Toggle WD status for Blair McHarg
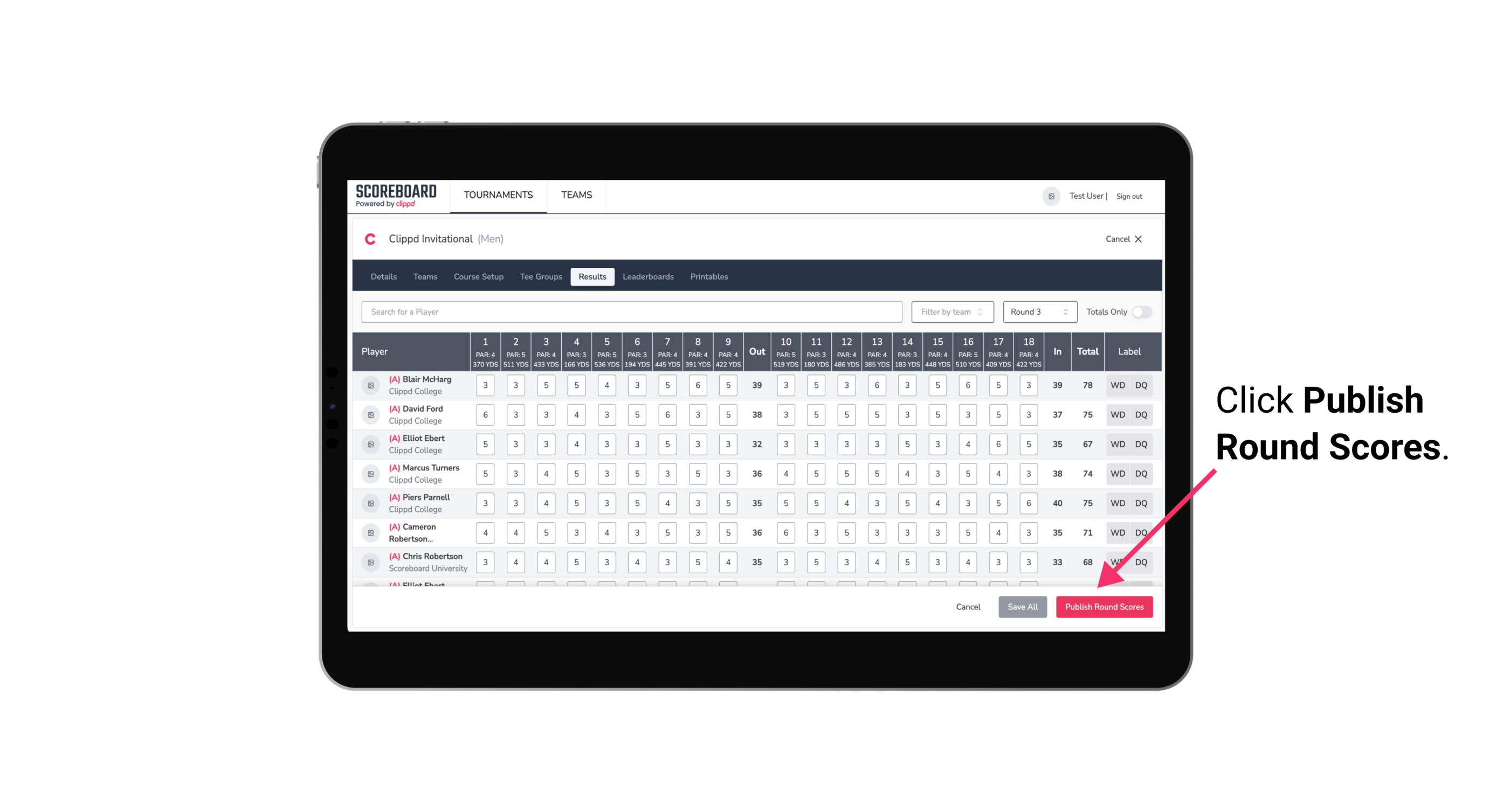 1118,385
